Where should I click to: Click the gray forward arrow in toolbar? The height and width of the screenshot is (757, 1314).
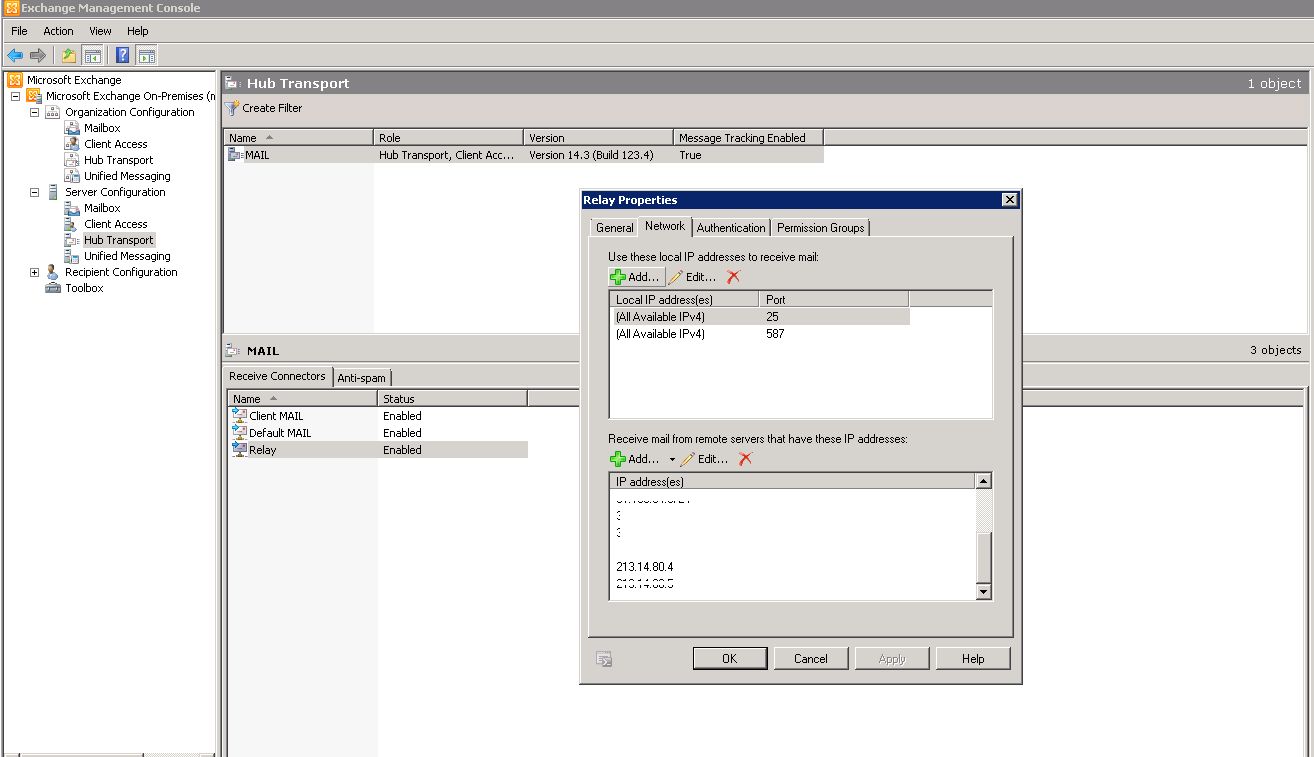tap(38, 55)
